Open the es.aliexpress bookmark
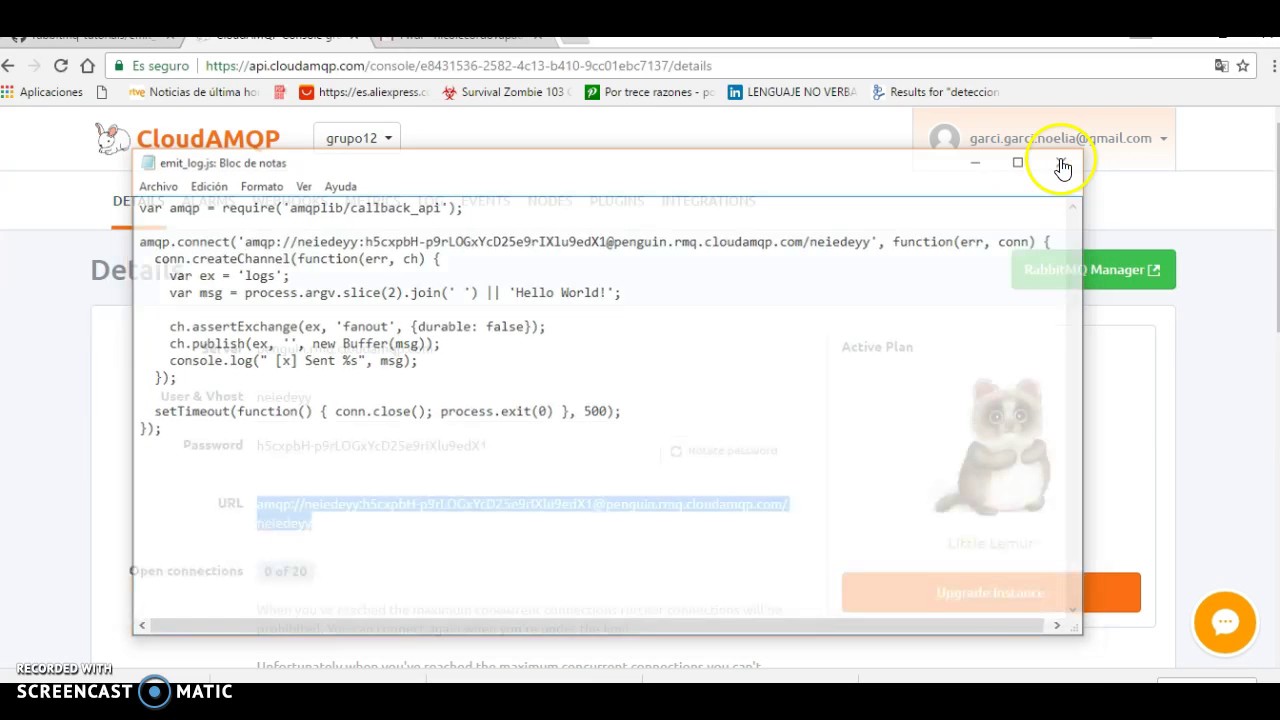Screen dimensions: 1280x720 pyautogui.click(x=363, y=92)
